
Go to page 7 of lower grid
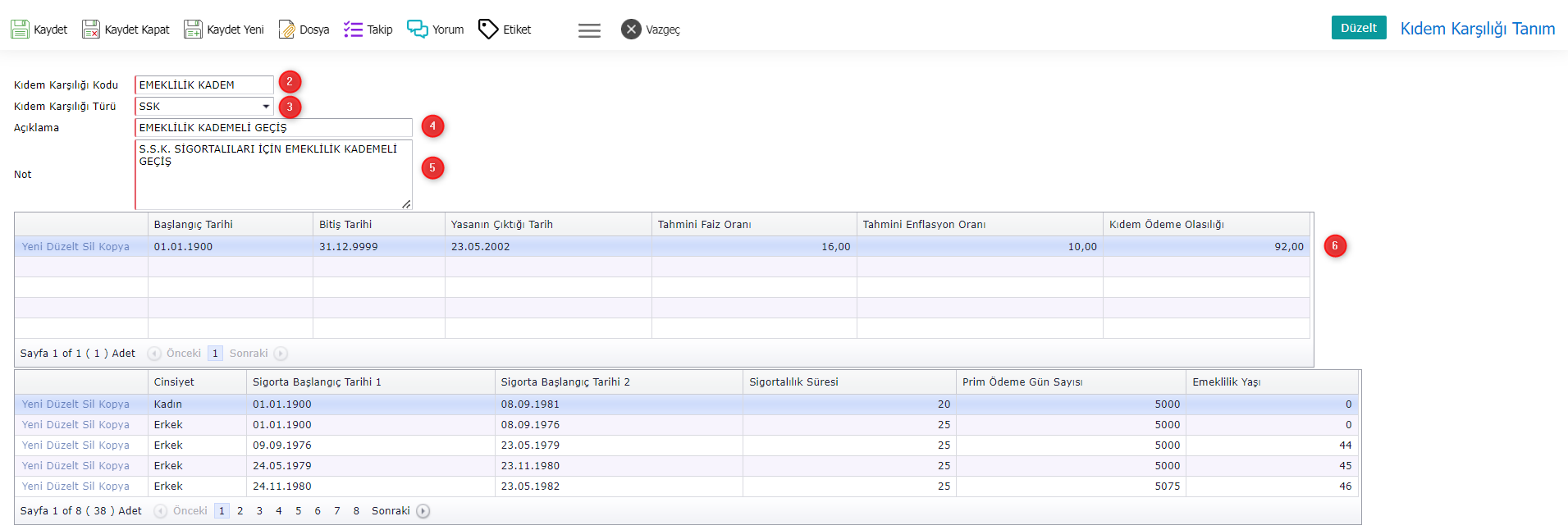[337, 511]
